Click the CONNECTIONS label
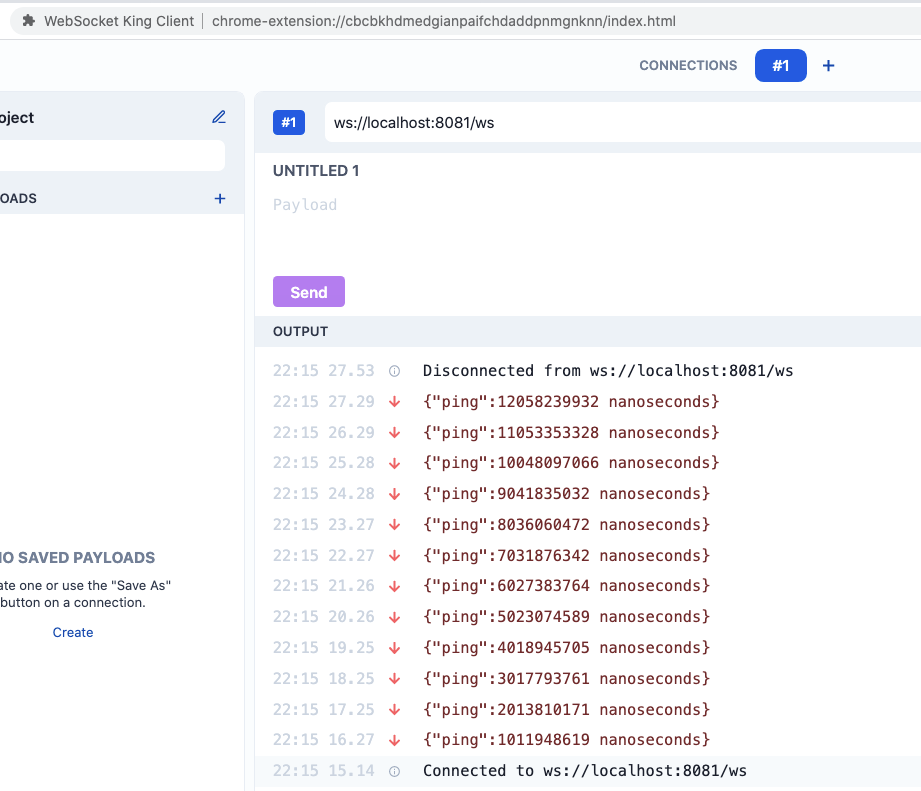 [688, 66]
